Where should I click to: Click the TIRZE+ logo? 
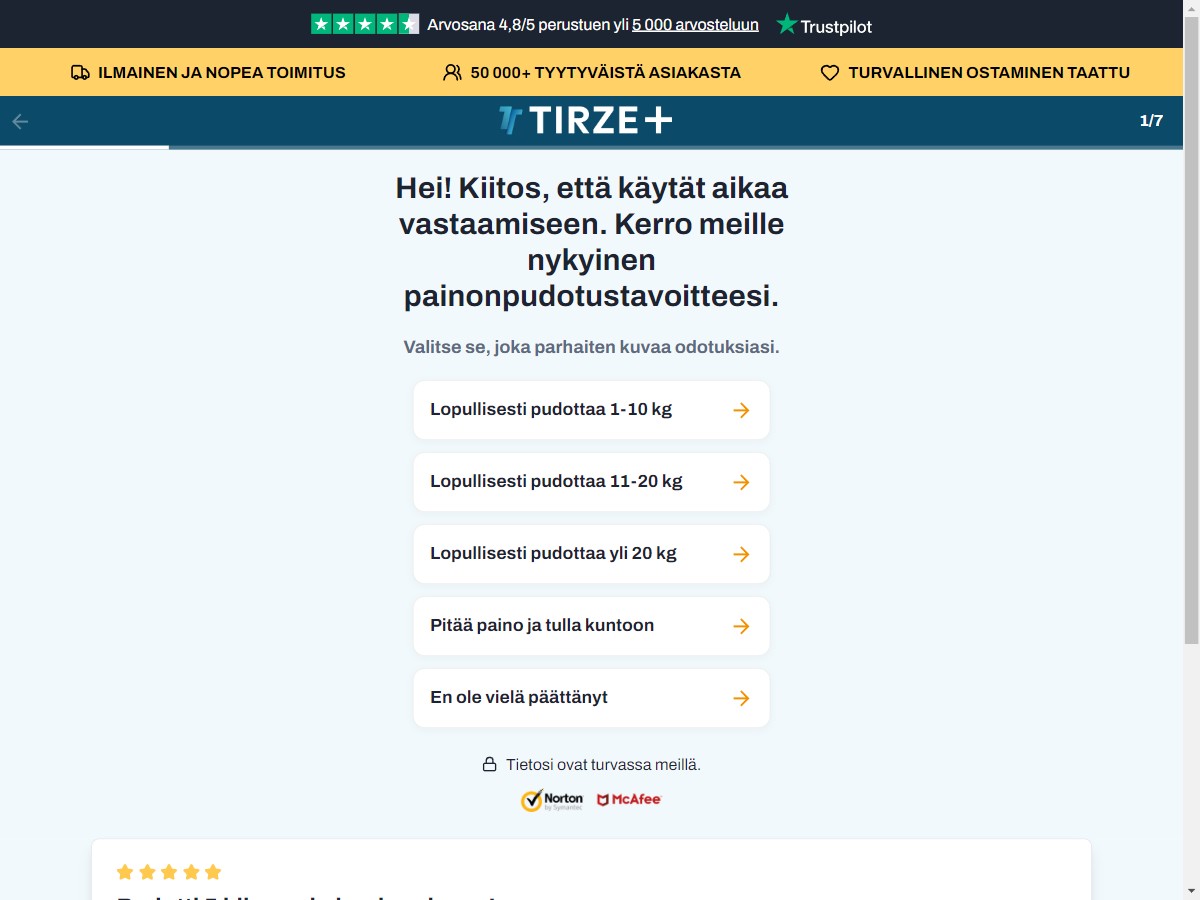(585, 121)
